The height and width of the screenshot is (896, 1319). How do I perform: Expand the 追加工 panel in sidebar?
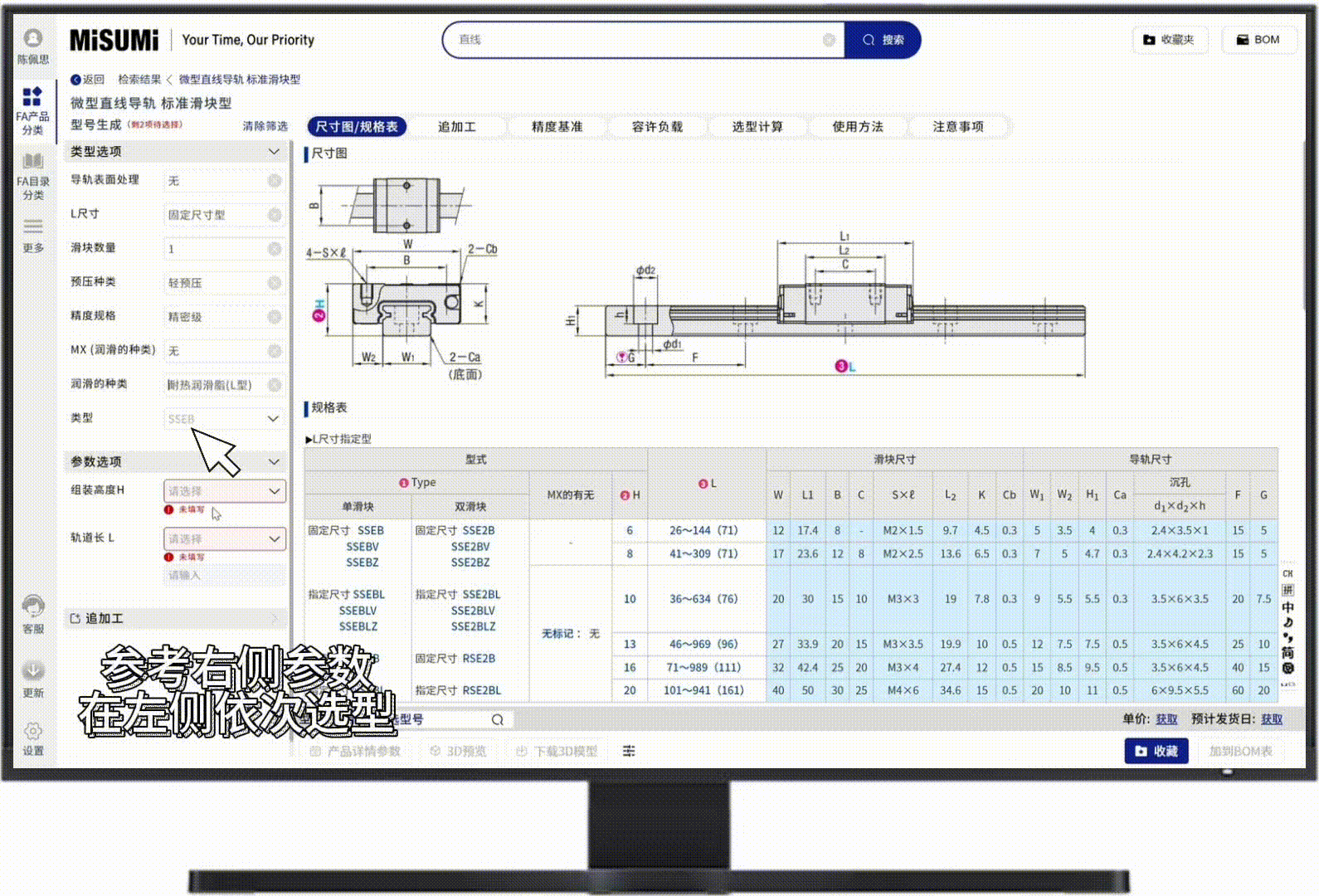click(x=176, y=619)
